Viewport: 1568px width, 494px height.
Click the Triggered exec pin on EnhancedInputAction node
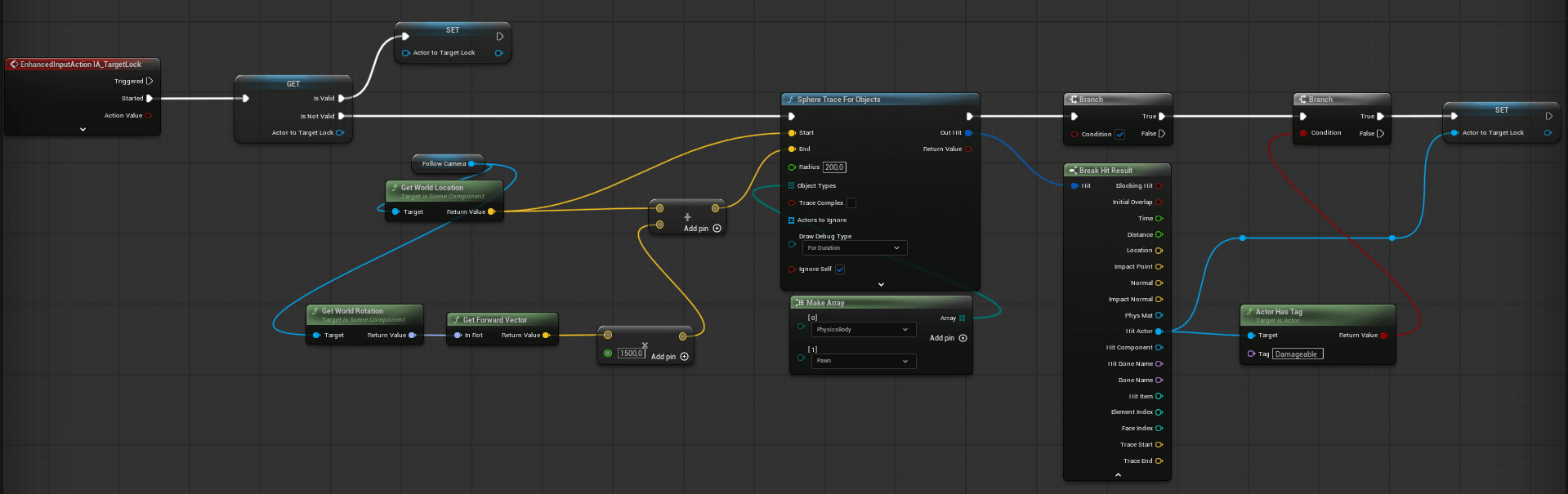150,81
